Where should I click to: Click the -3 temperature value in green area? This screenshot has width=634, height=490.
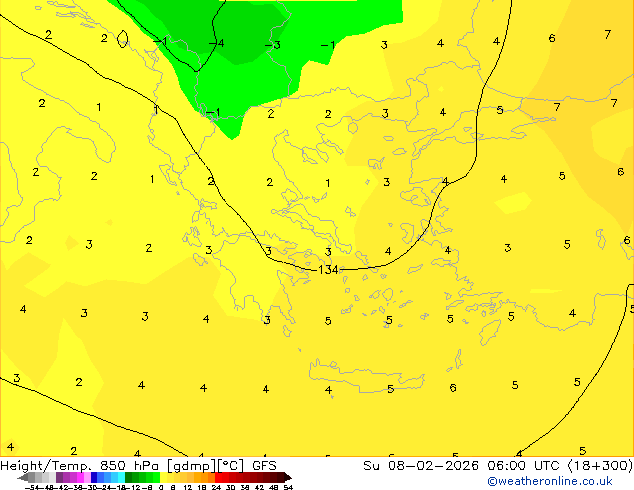point(273,44)
